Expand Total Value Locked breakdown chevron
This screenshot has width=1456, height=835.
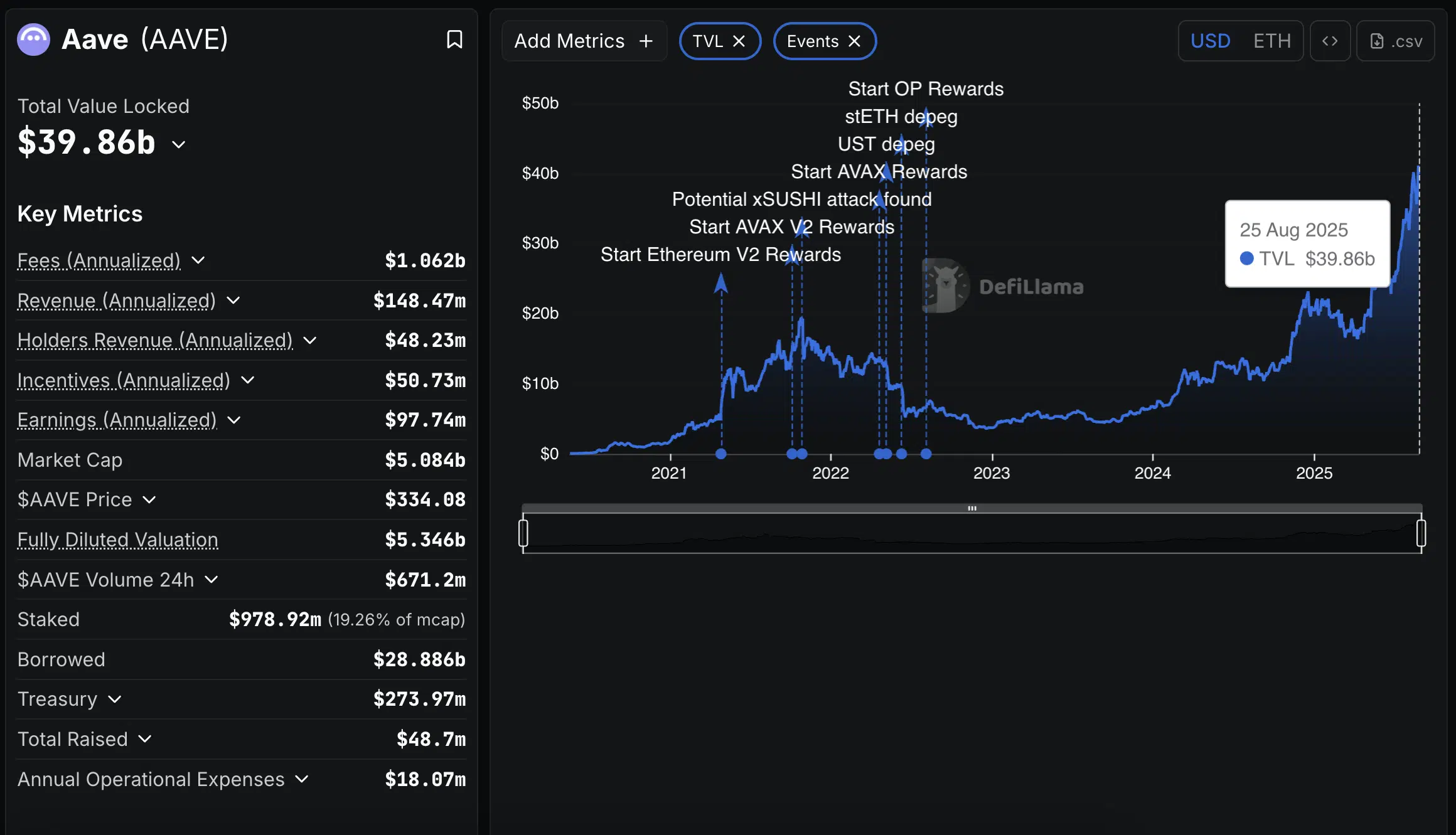pos(179,144)
